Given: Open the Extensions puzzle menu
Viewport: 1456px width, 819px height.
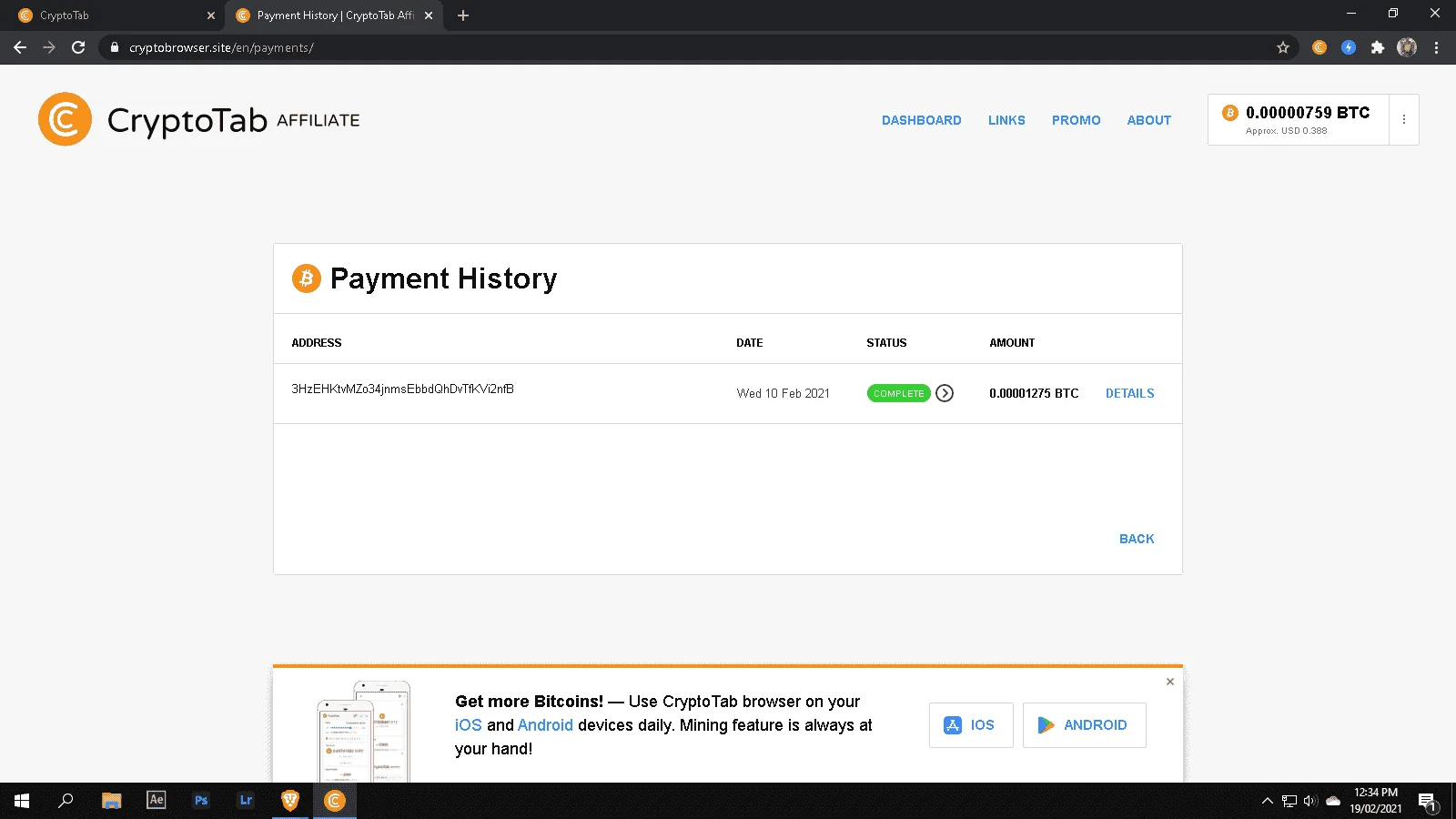Looking at the screenshot, I should (x=1378, y=47).
